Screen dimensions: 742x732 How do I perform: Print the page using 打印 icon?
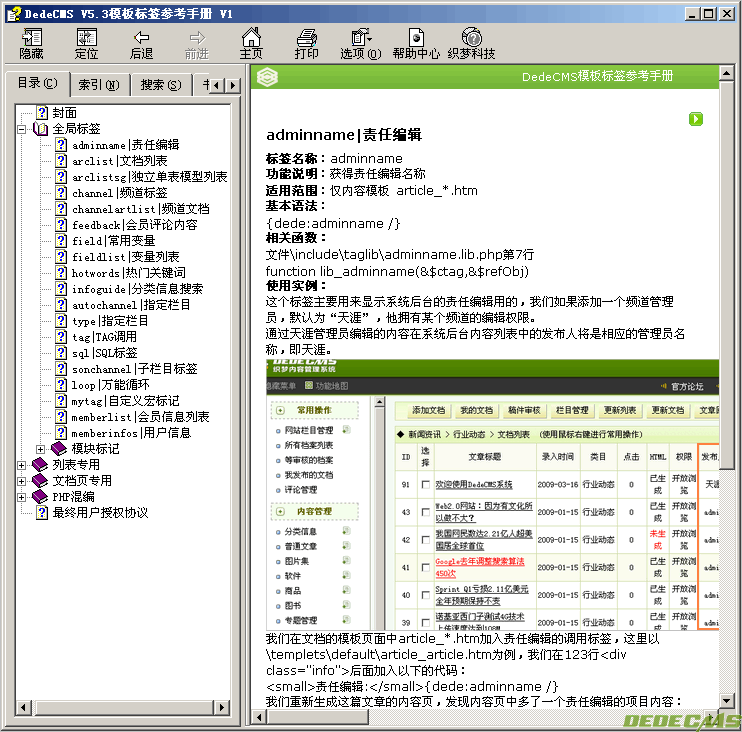[306, 44]
